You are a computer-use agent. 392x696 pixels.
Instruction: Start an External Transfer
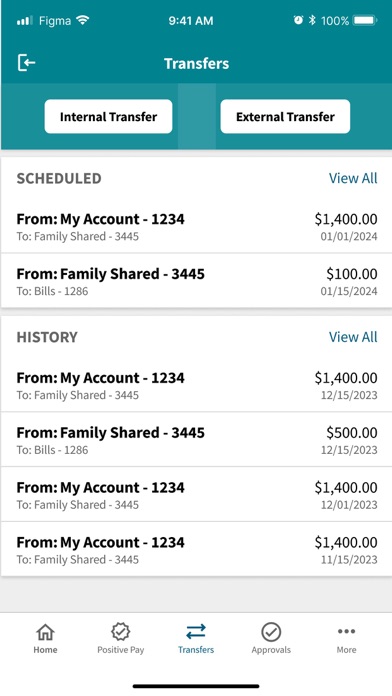pos(285,116)
